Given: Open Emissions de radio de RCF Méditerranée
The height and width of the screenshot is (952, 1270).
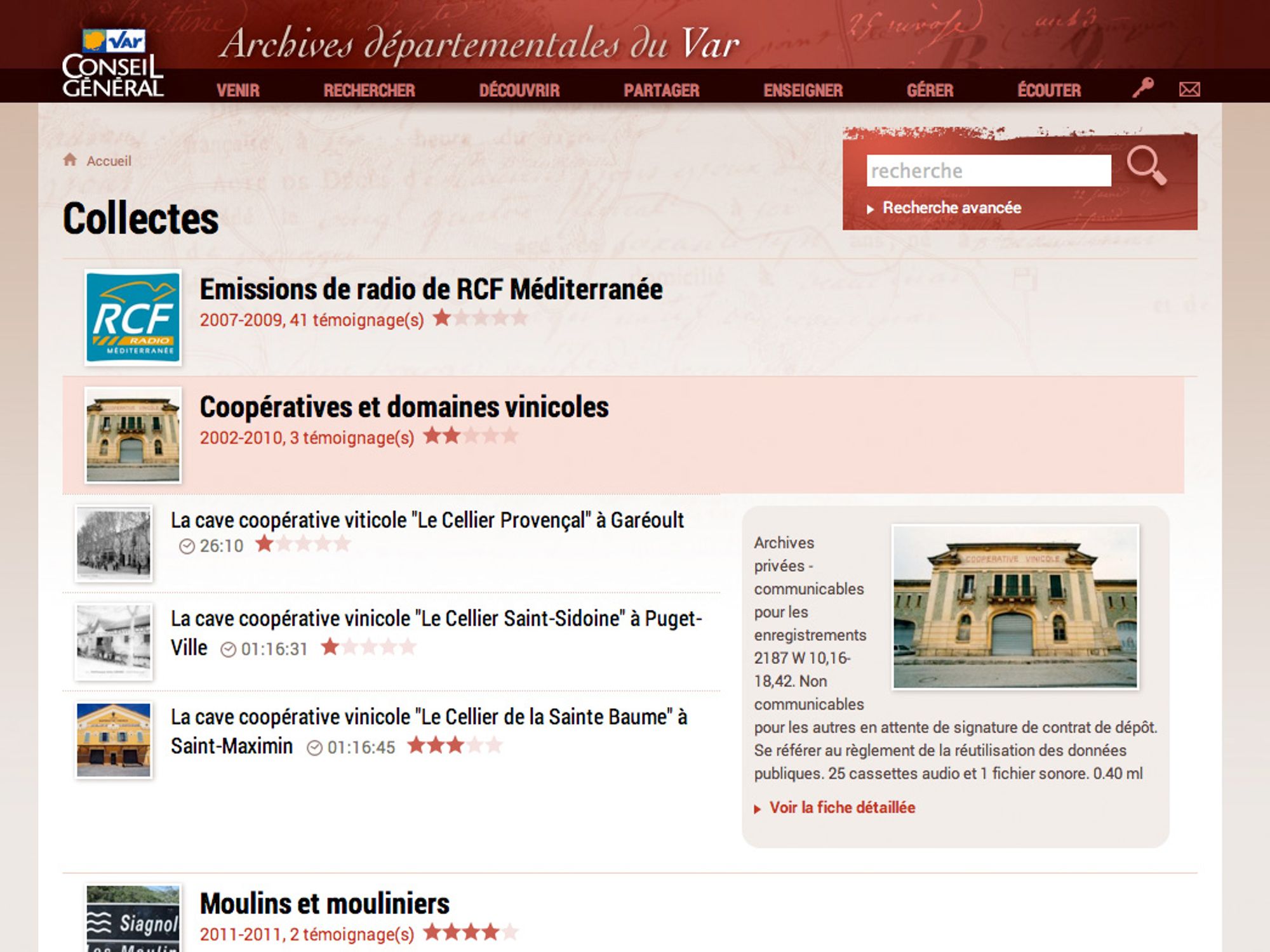Looking at the screenshot, I should click(431, 290).
